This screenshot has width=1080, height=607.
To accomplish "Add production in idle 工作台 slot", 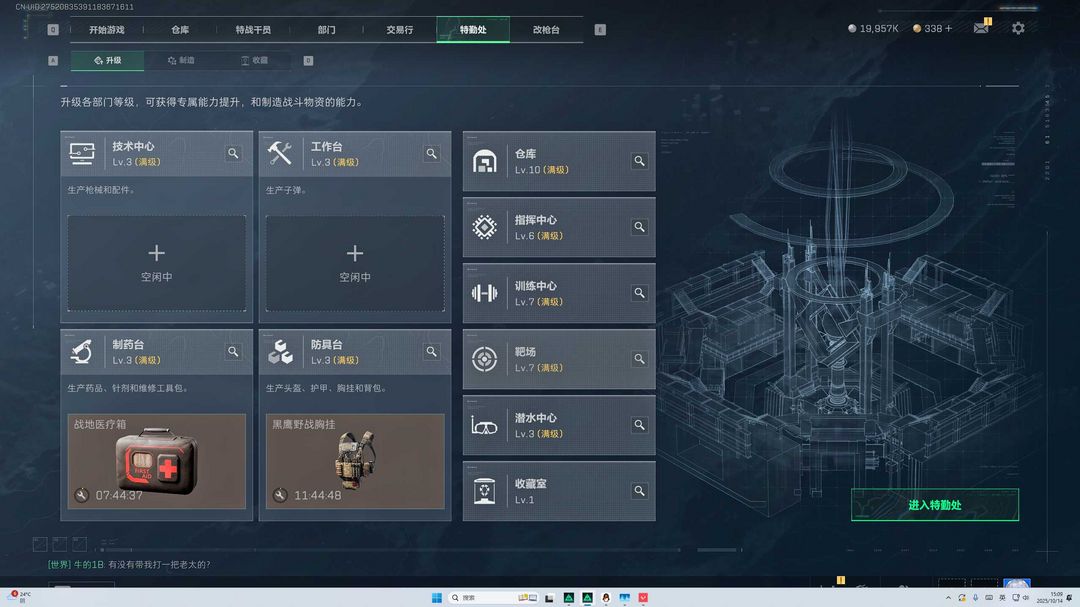I will [x=355, y=262].
